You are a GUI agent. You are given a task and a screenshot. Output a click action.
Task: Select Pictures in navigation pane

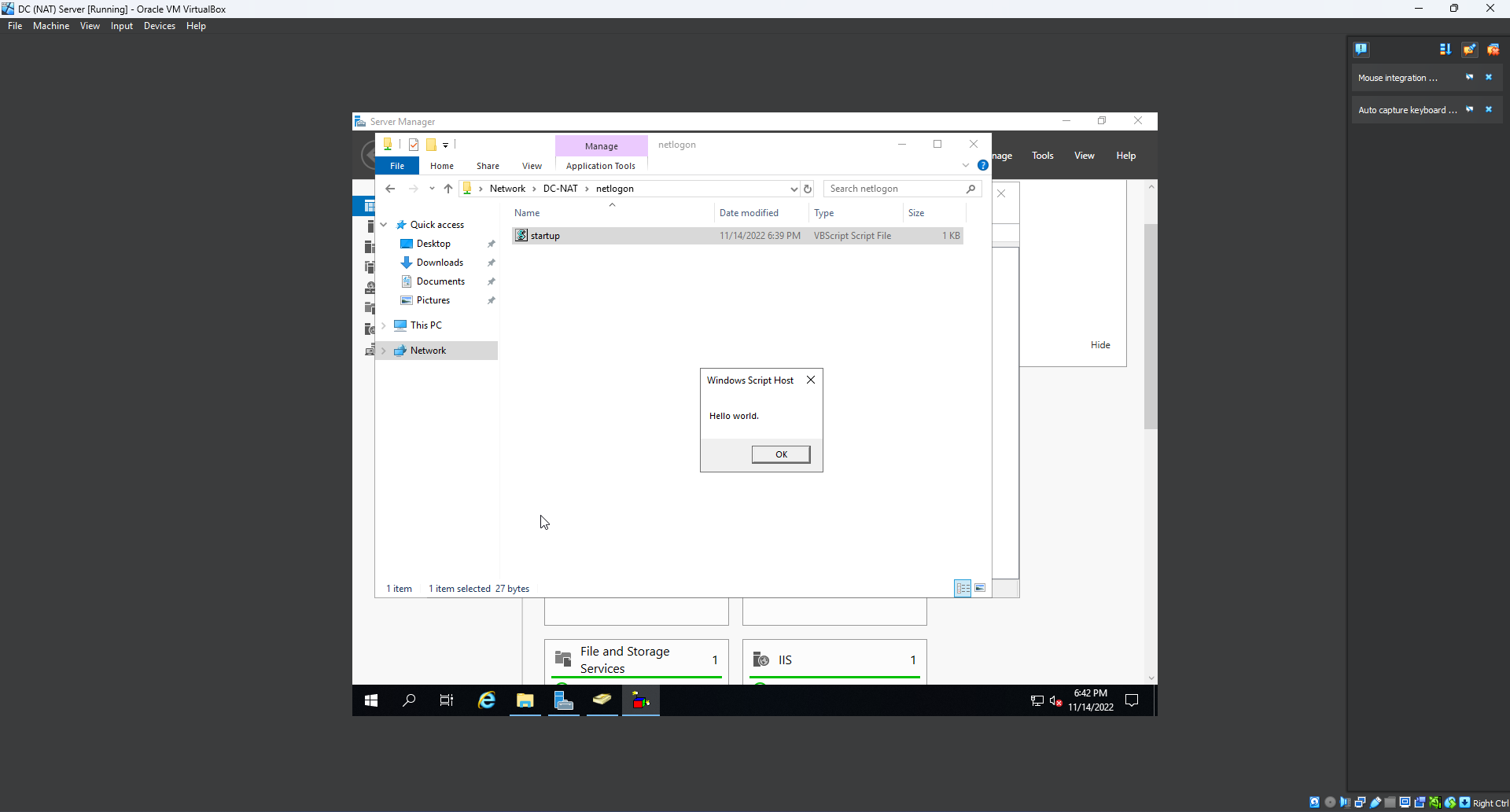pos(433,300)
